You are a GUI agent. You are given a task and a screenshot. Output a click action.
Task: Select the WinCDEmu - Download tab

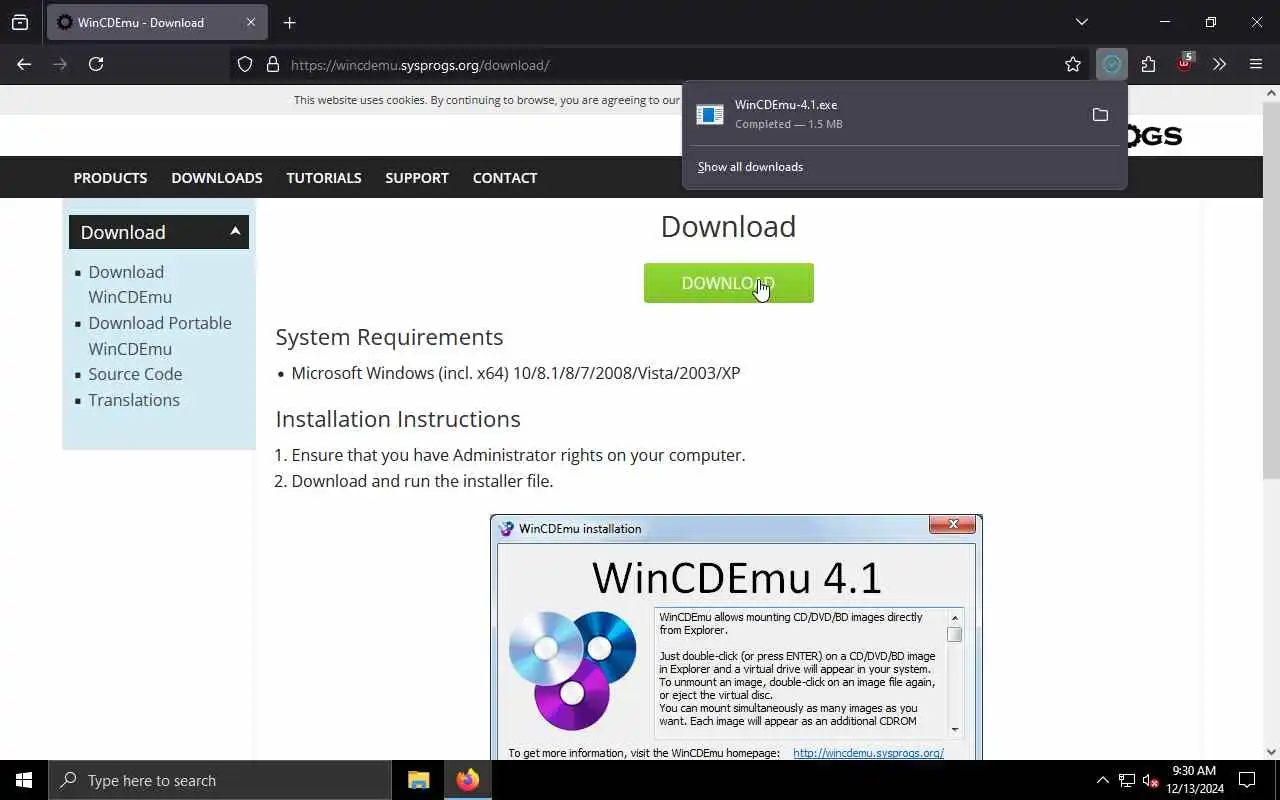[x=155, y=22]
